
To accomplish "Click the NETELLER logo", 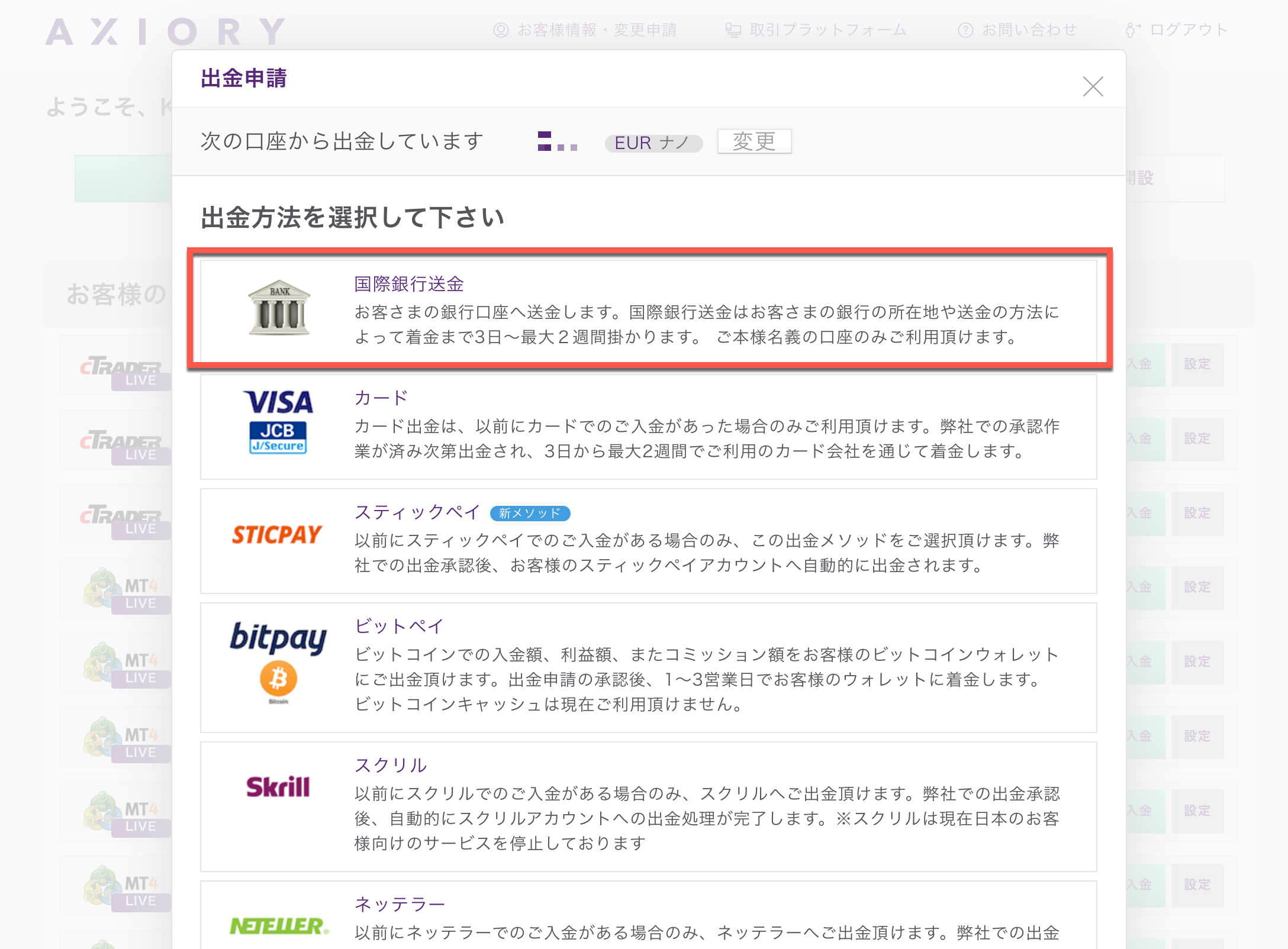I will [279, 926].
